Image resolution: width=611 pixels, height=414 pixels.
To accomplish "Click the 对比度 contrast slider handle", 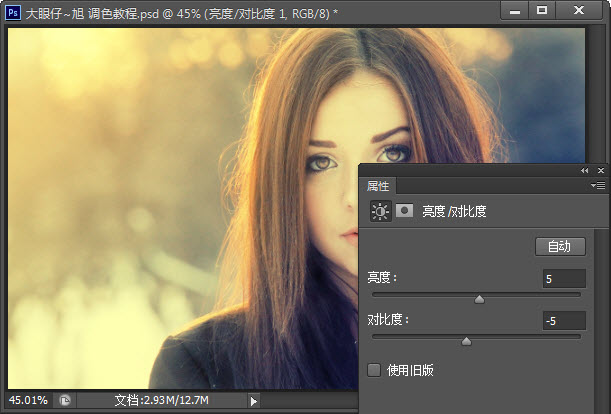I will [466, 341].
